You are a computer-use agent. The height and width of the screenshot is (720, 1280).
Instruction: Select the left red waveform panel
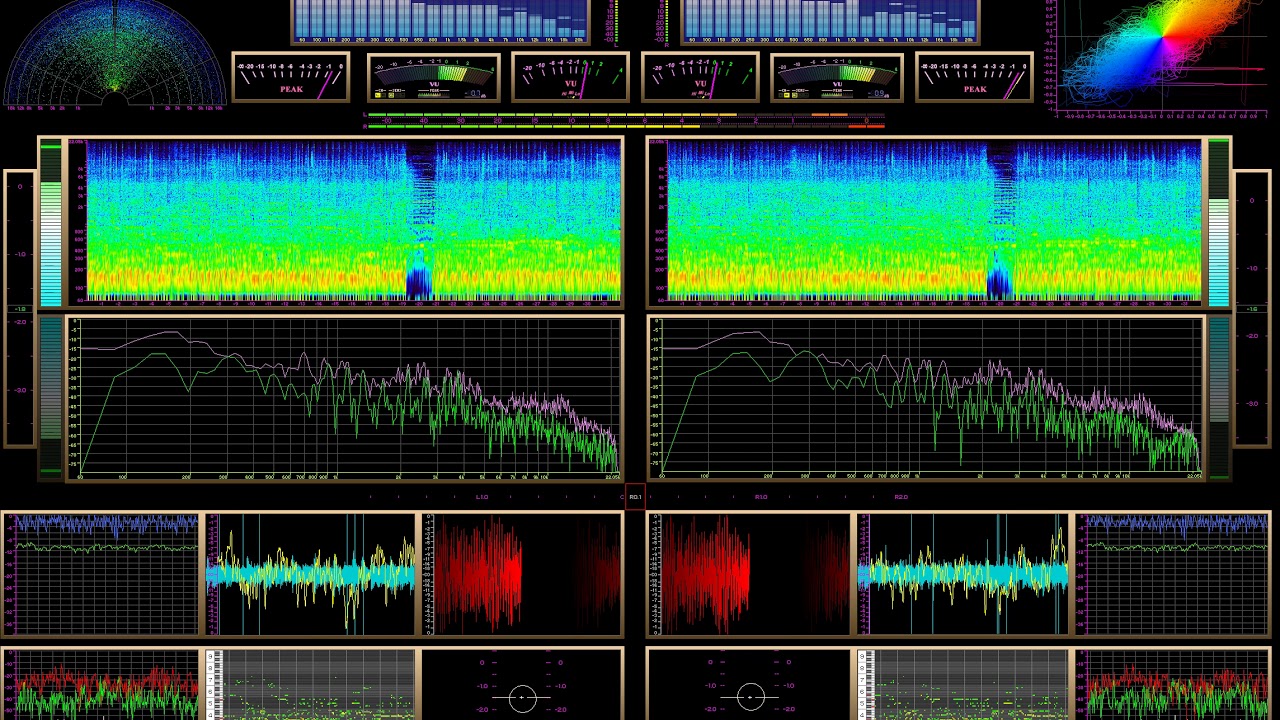(x=521, y=575)
